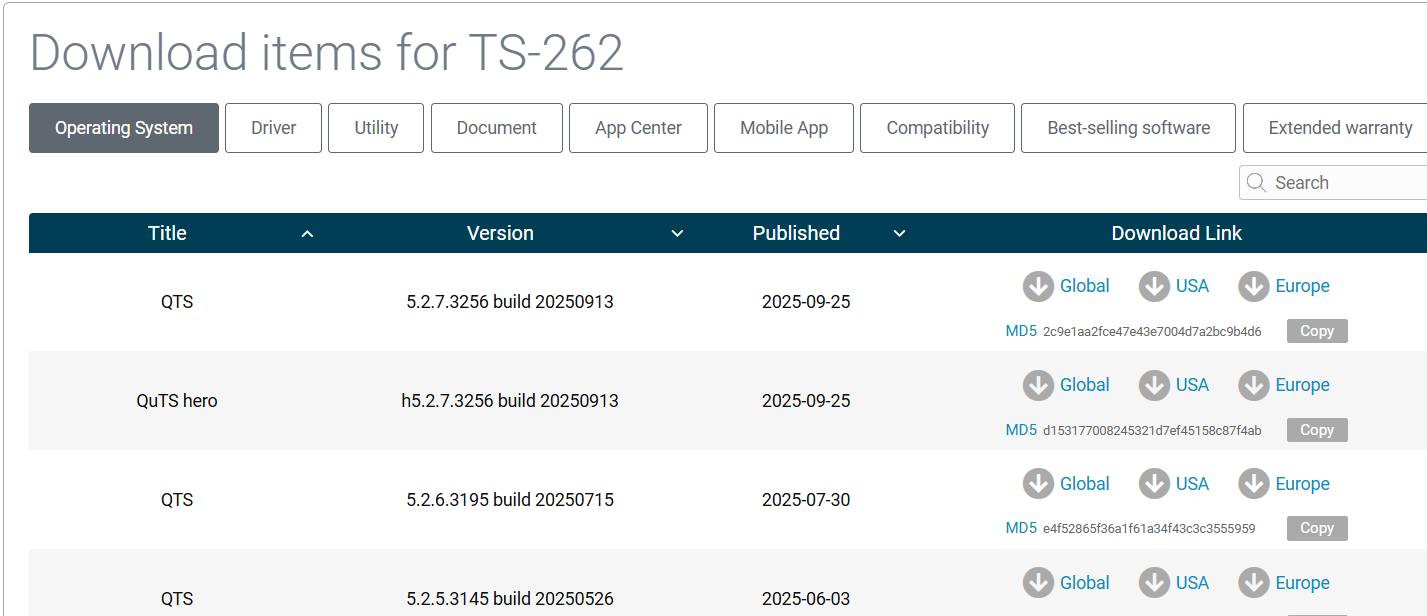The height and width of the screenshot is (616, 1427).
Task: Sort table by Title column arrow
Action: (x=308, y=234)
